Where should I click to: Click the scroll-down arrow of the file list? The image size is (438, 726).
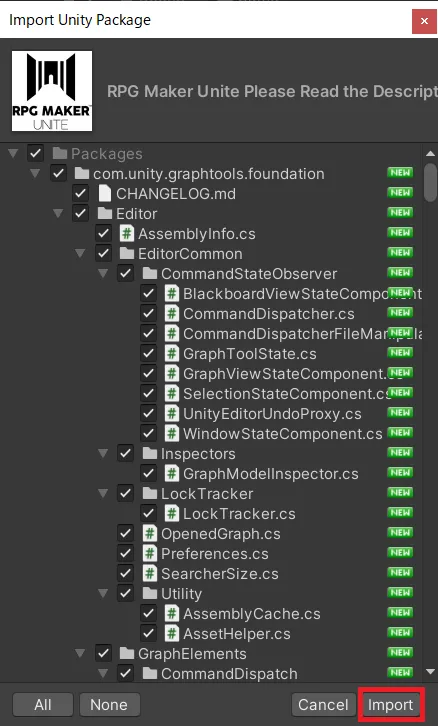431,671
